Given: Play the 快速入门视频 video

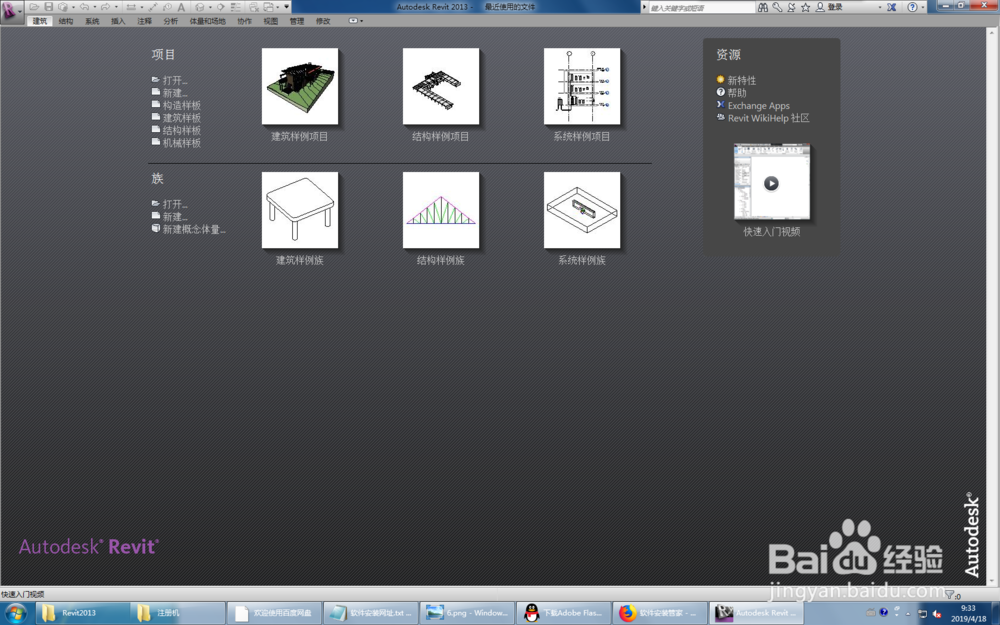Looking at the screenshot, I should [x=771, y=183].
